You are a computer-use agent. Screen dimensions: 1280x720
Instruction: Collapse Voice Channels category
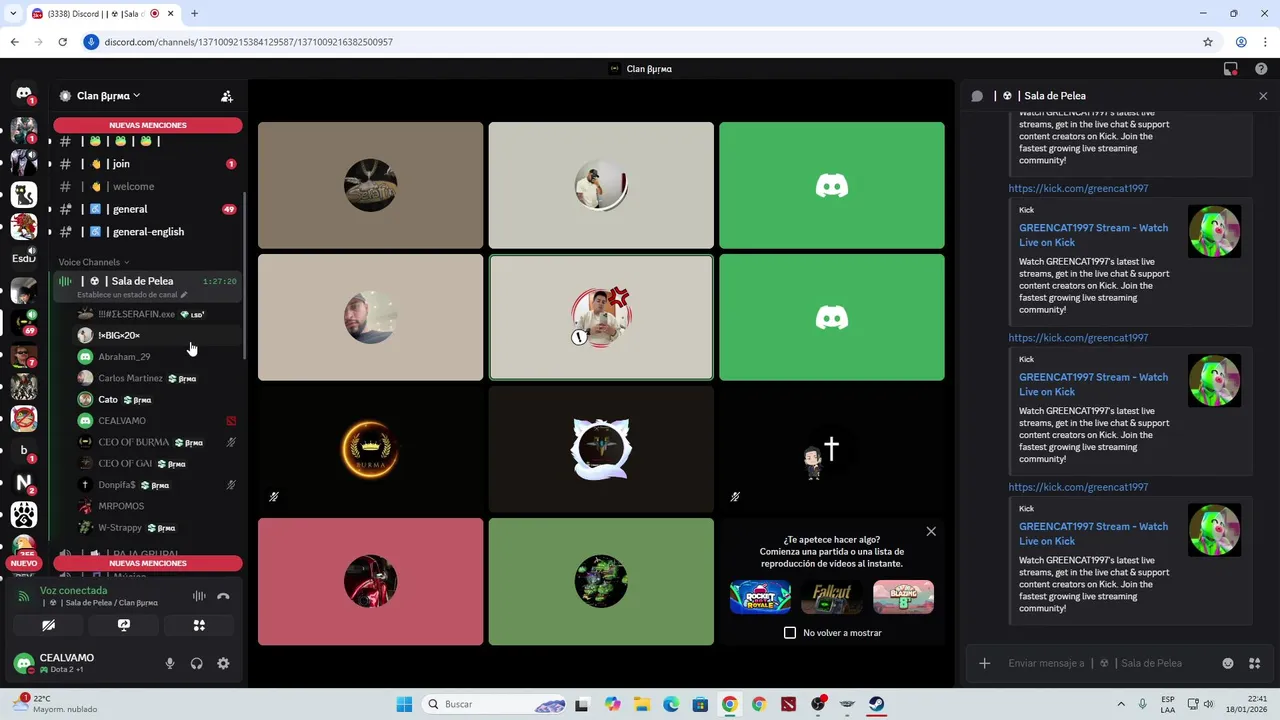93,262
